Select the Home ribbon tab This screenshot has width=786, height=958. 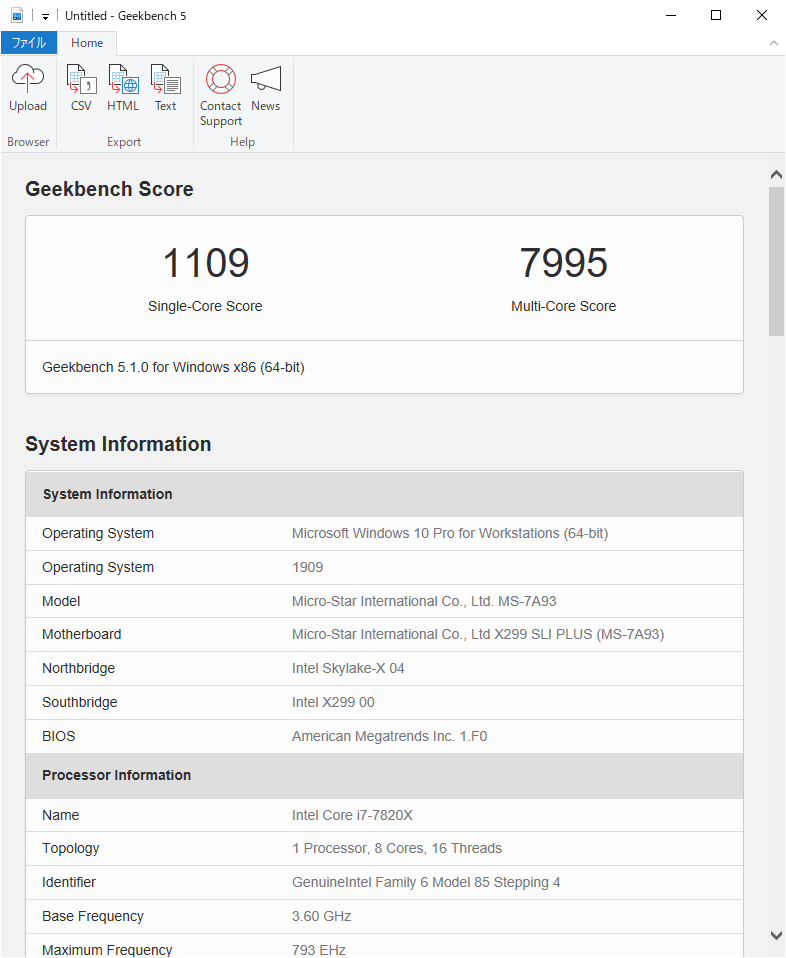pos(87,43)
